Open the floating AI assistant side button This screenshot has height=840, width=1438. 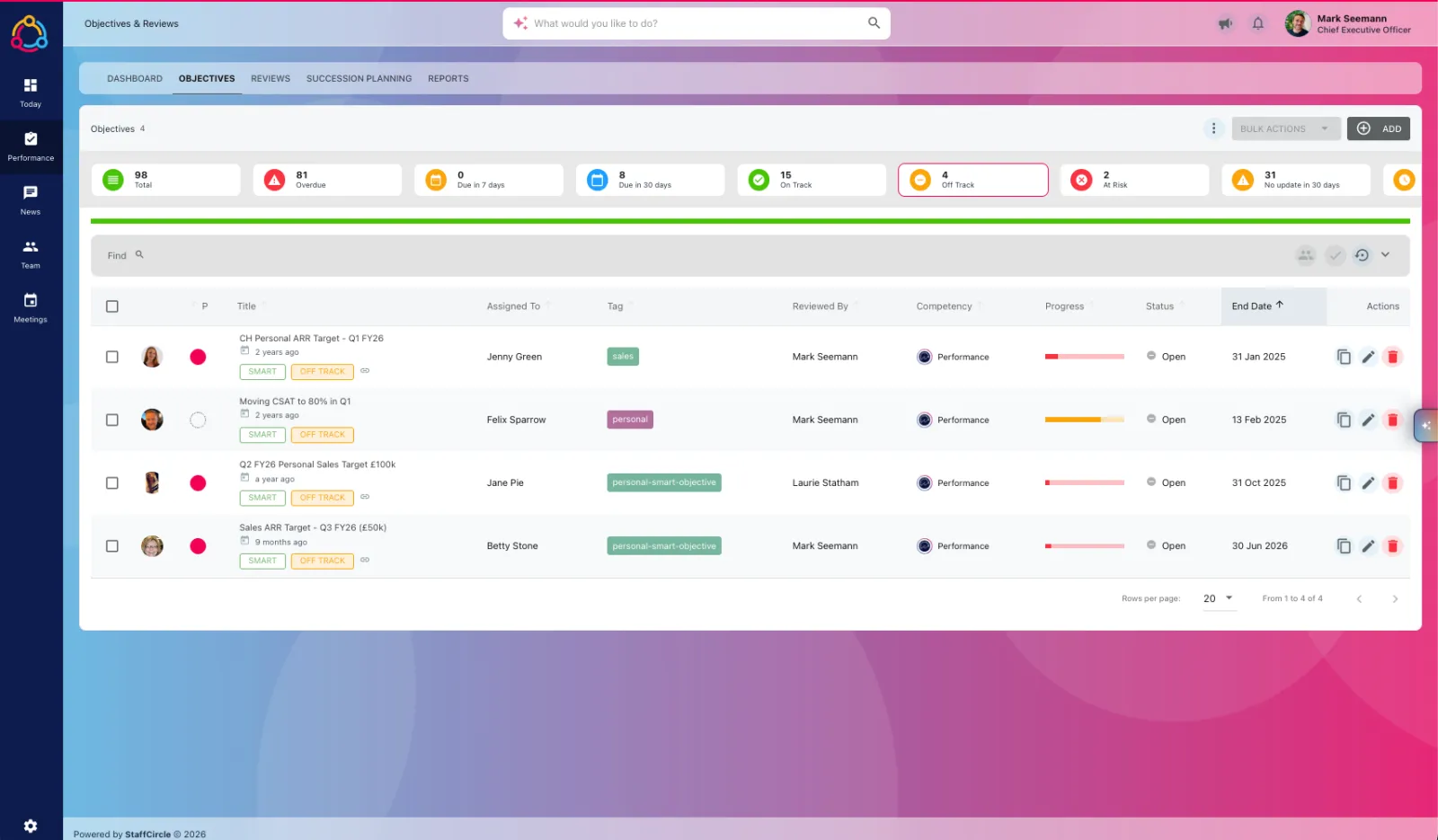point(1425,425)
